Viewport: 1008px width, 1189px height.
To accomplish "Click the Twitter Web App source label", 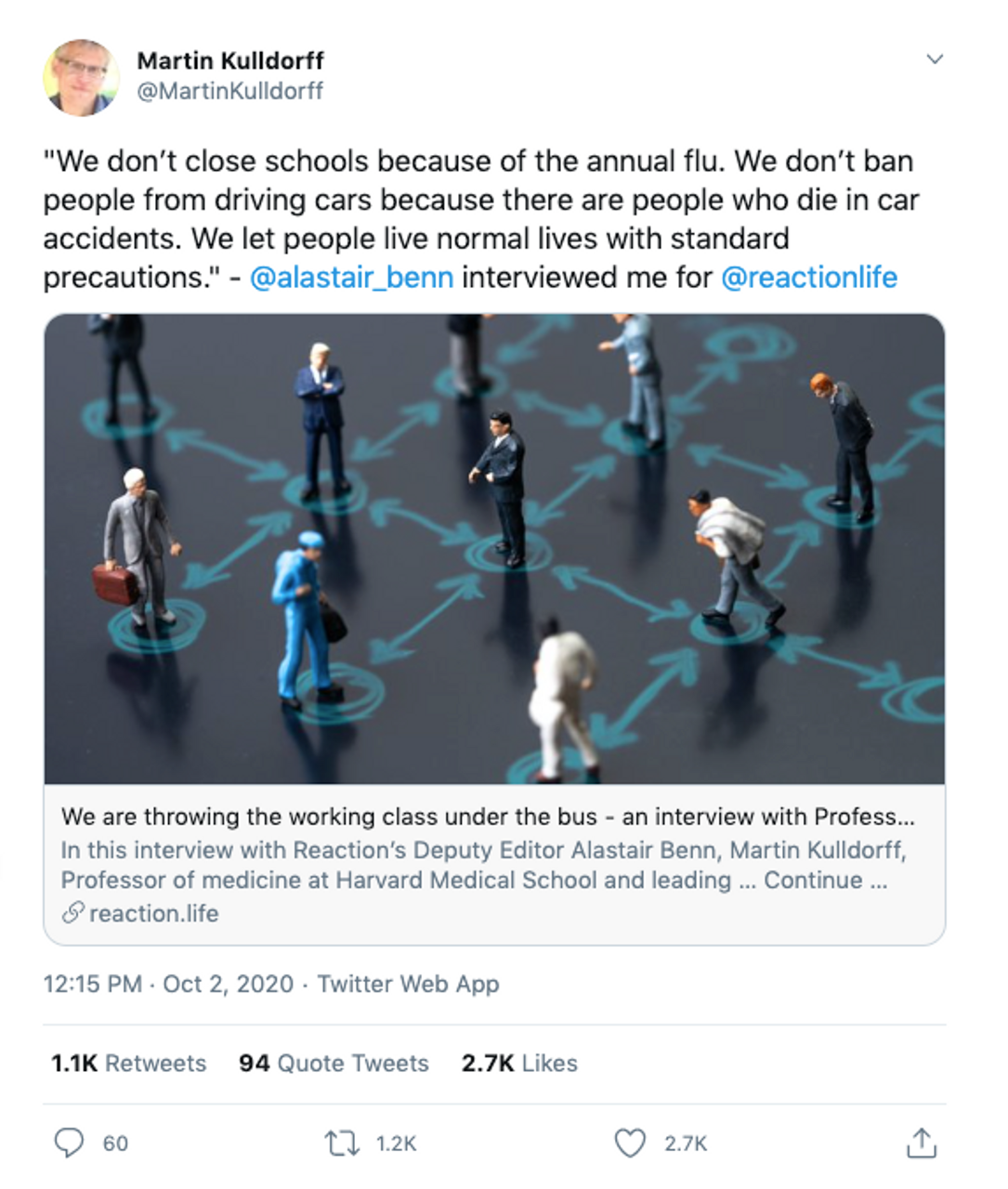I will point(408,984).
